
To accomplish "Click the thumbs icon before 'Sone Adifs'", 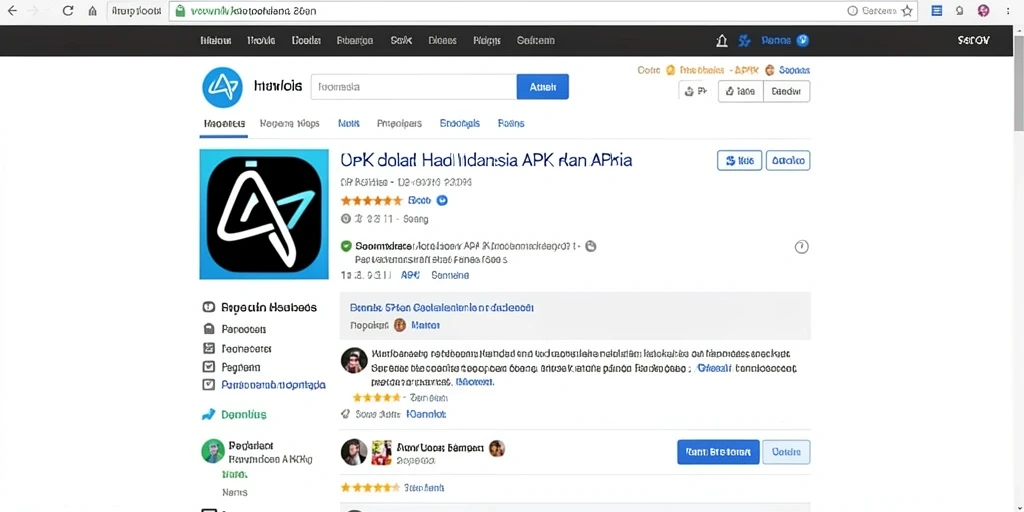I will pos(345,414).
